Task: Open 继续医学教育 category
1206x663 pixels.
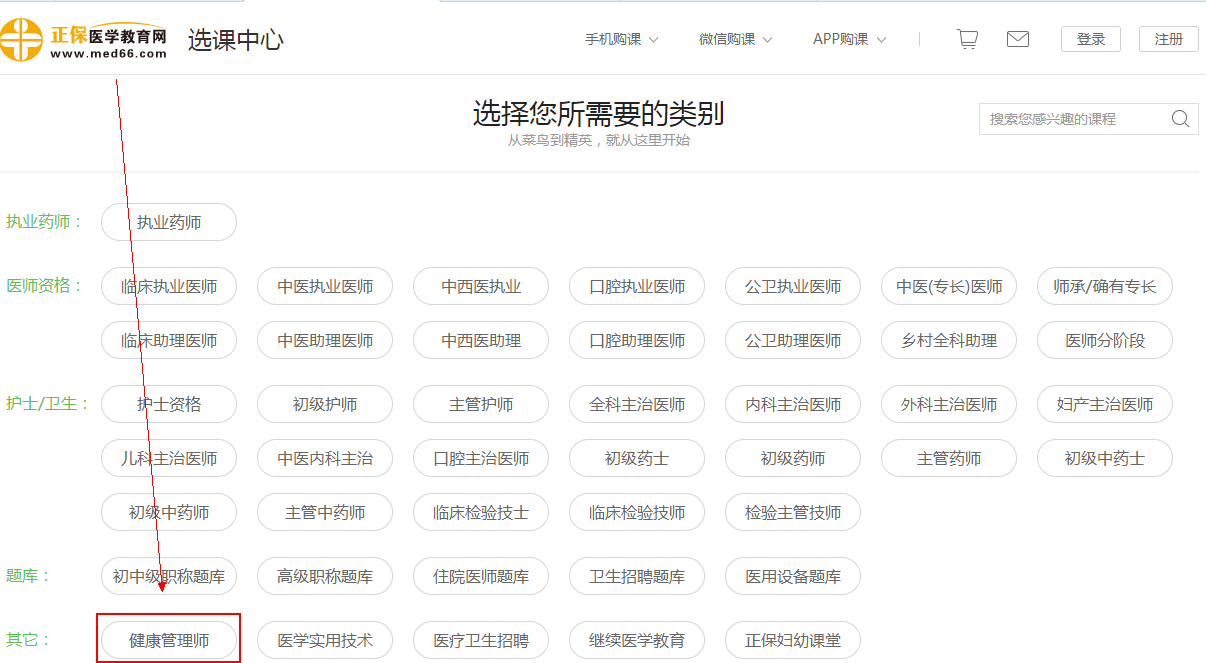Action: coord(637,640)
